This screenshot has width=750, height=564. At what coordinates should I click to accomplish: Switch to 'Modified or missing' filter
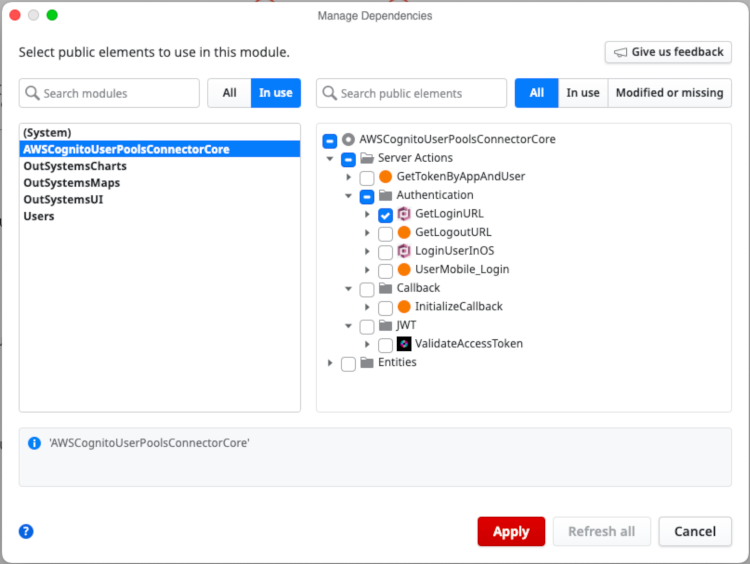click(670, 93)
